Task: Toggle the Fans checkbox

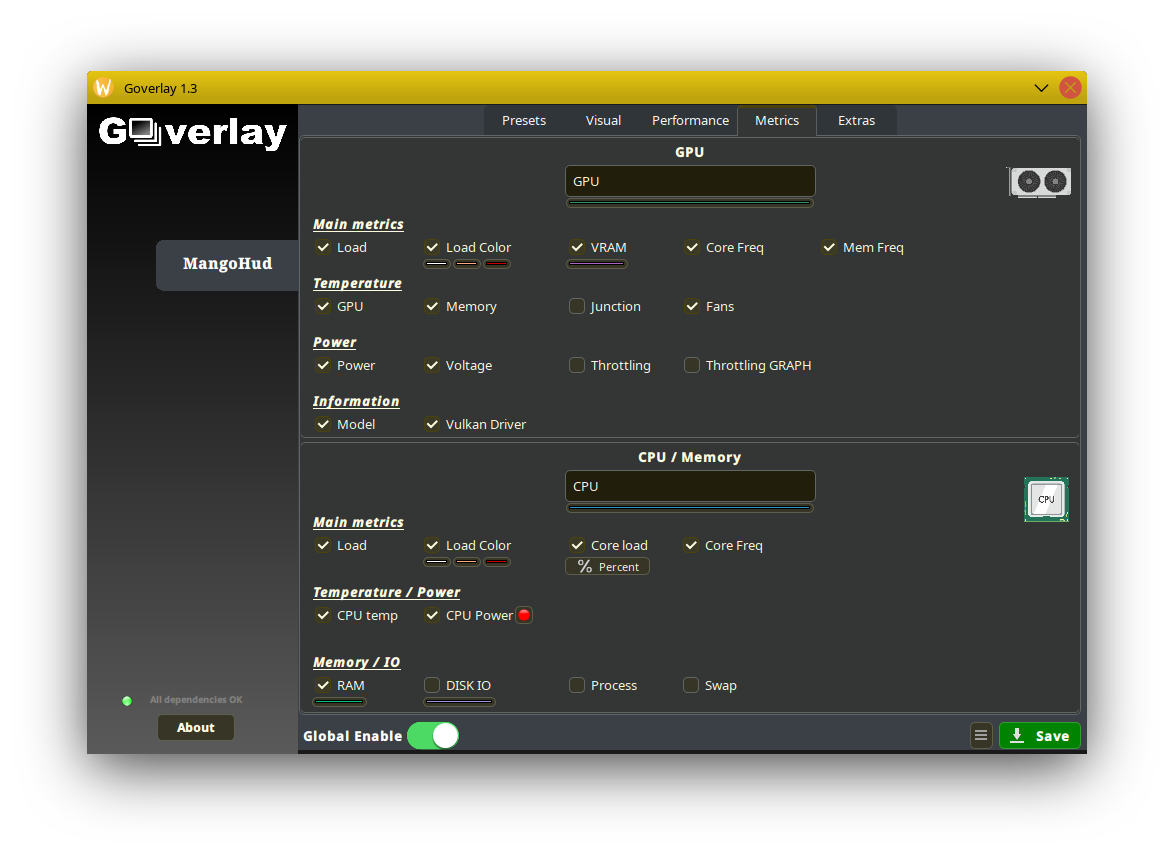Action: click(x=692, y=306)
